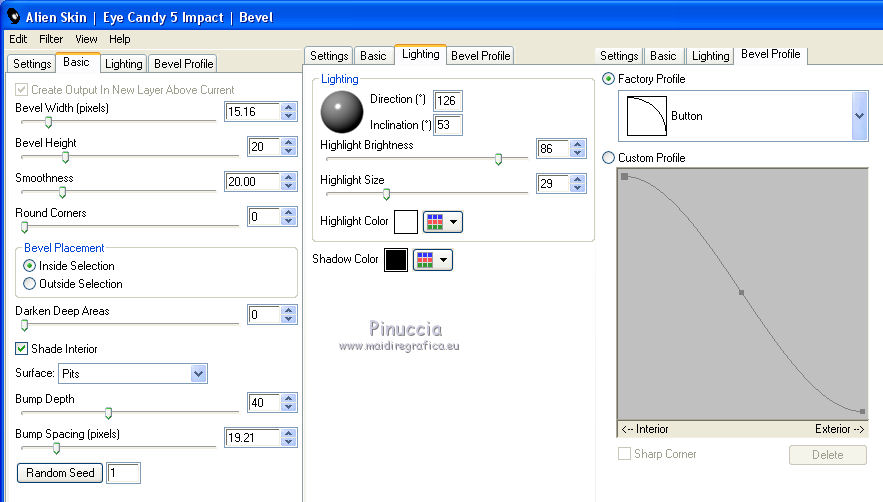
Task: Click the Alien Skin logo icon in the title bar
Action: point(13,17)
